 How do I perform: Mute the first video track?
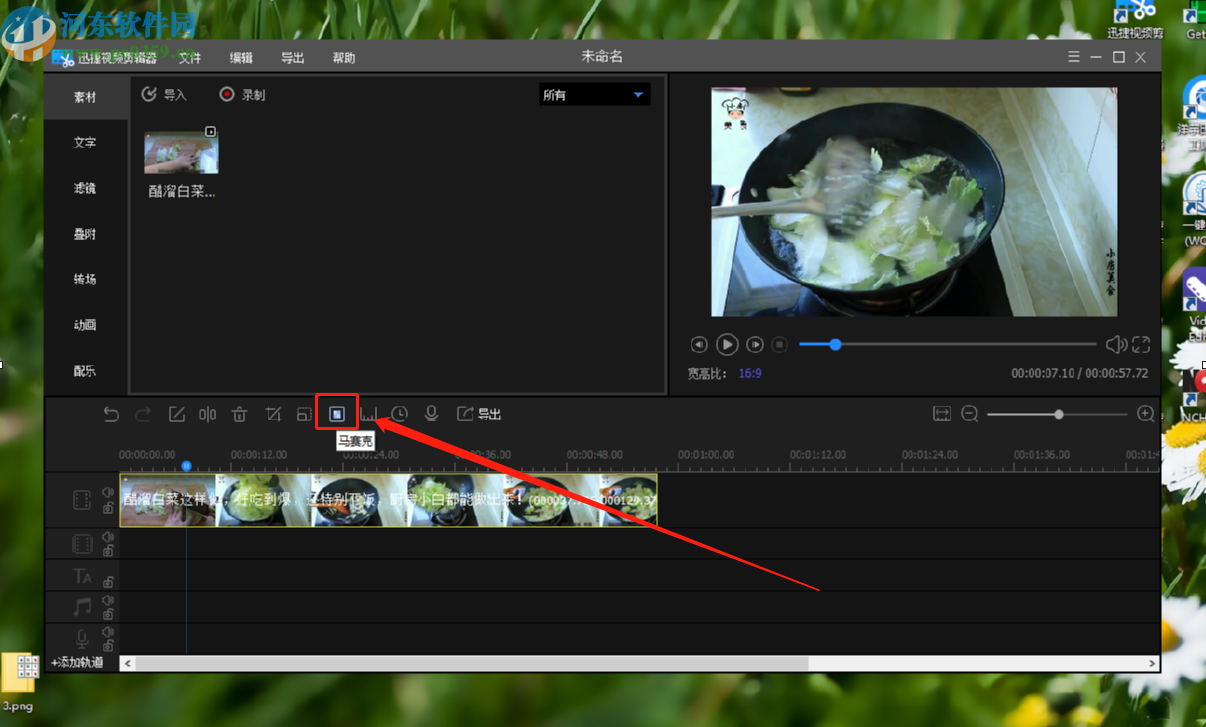tap(108, 493)
